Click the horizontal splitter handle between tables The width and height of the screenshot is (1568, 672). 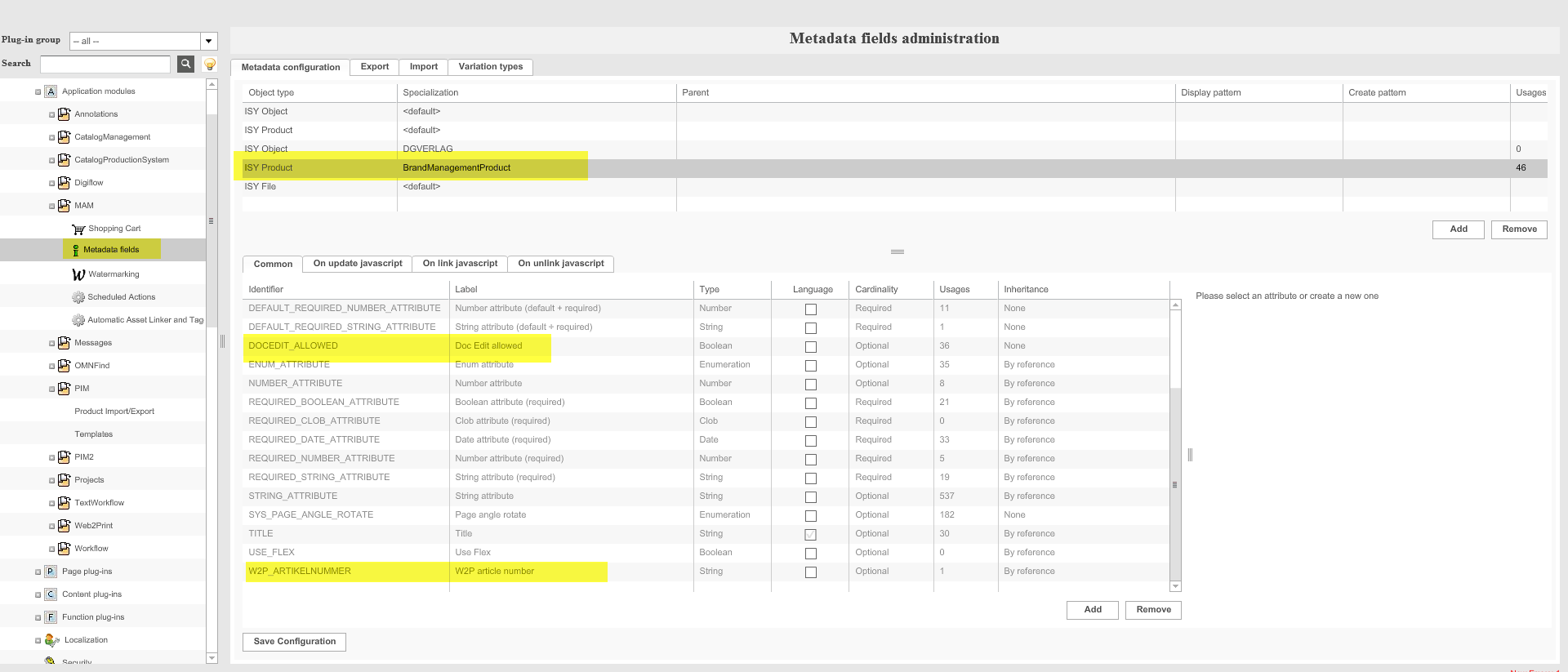point(898,251)
